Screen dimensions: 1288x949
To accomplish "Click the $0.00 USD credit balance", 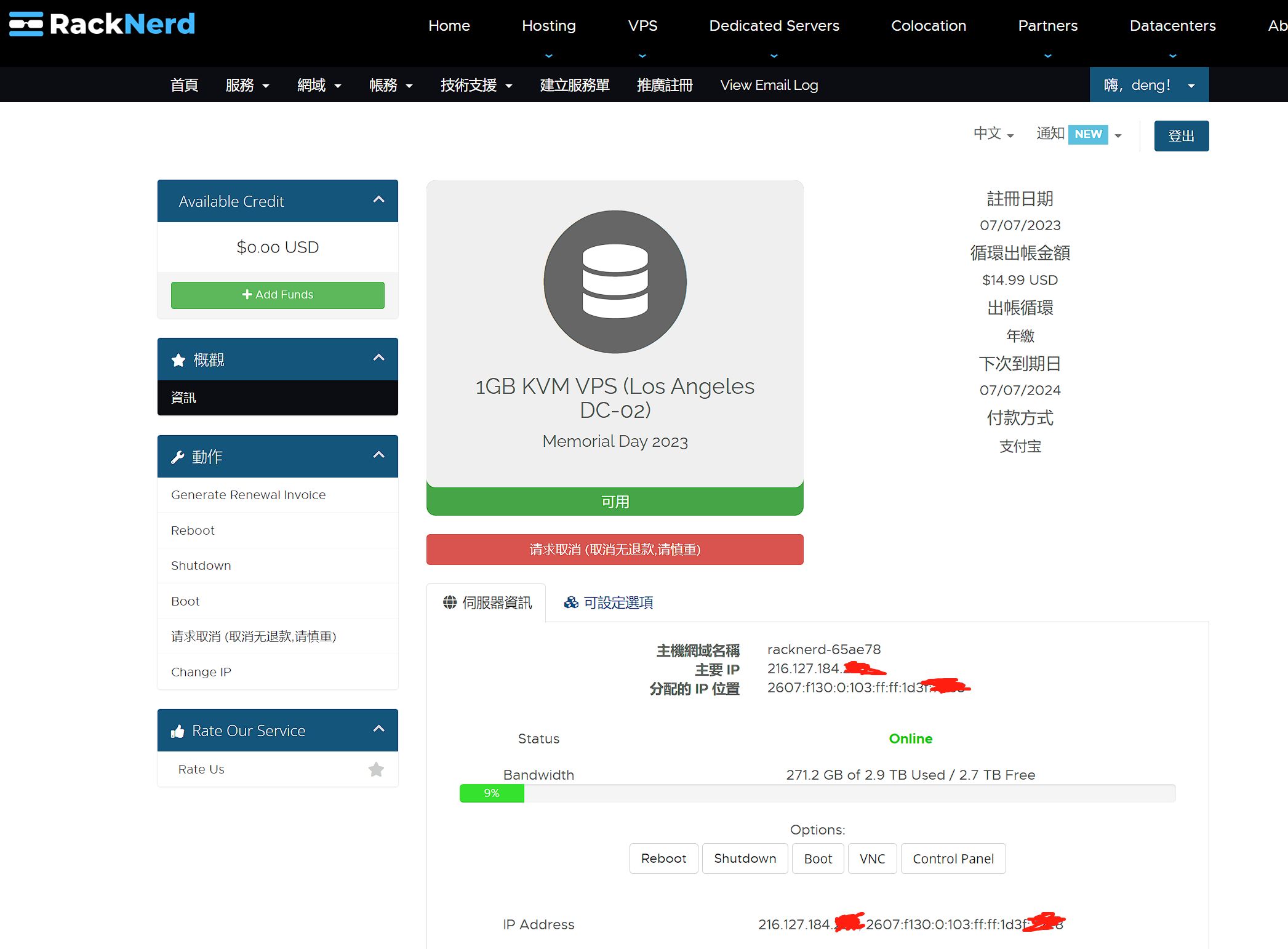I will (278, 247).
